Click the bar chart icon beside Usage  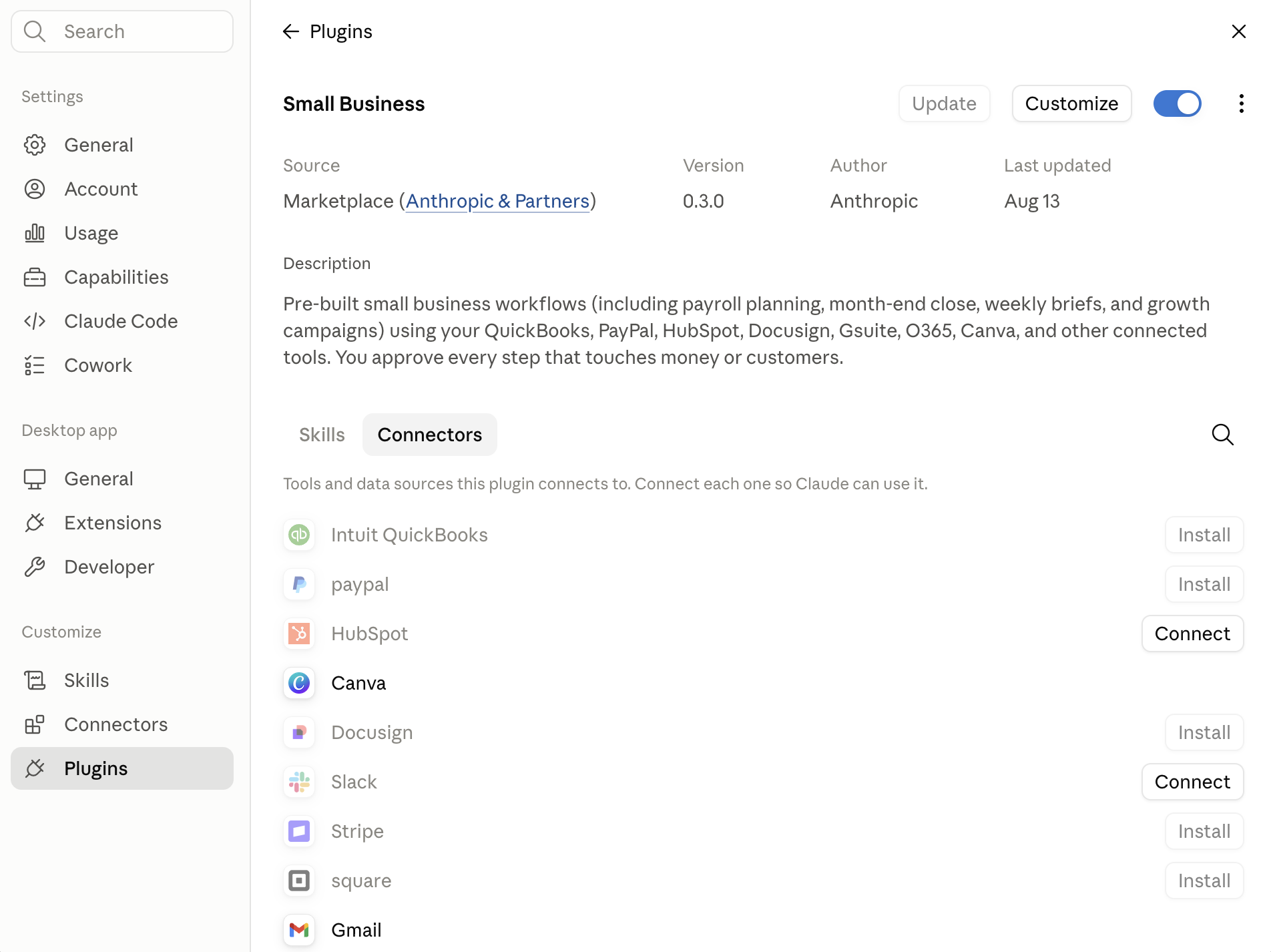point(35,233)
